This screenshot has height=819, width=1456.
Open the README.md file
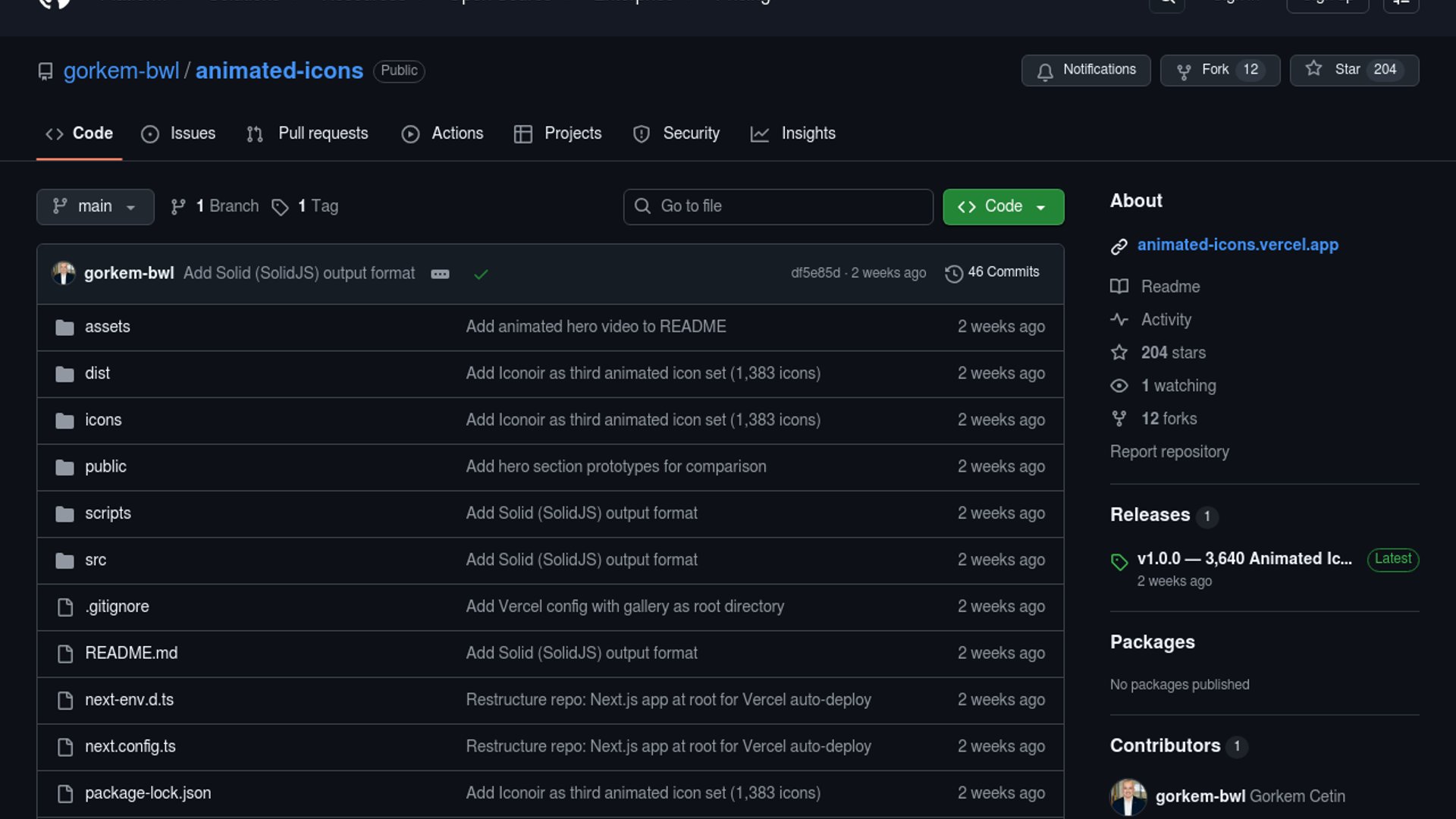131,653
